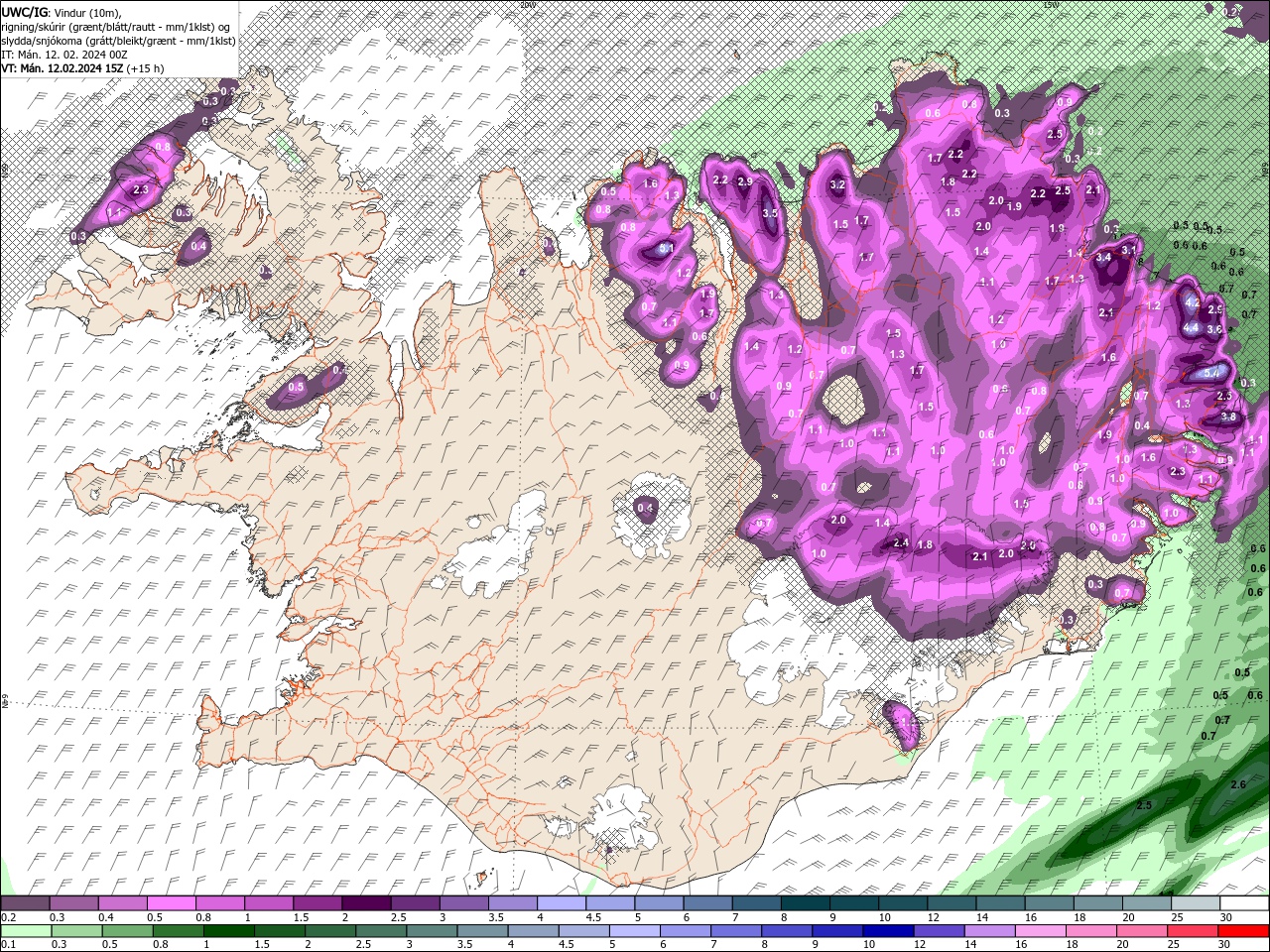Click the '3.4' snowfall value on the map
1270x952 pixels.
pyautogui.click(x=1103, y=257)
